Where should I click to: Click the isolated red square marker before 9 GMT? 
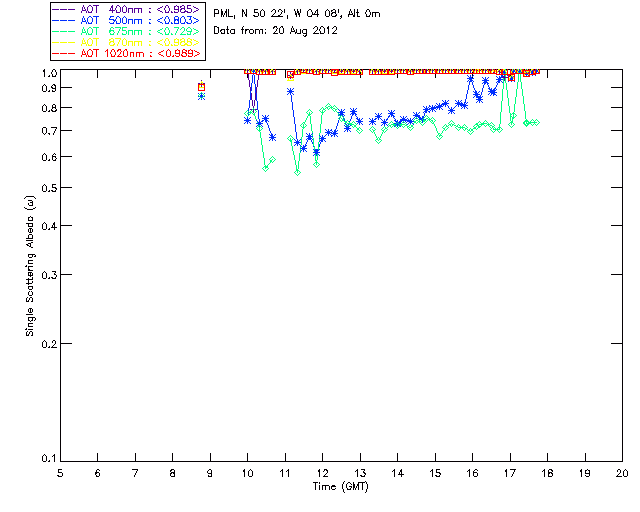pos(201,87)
